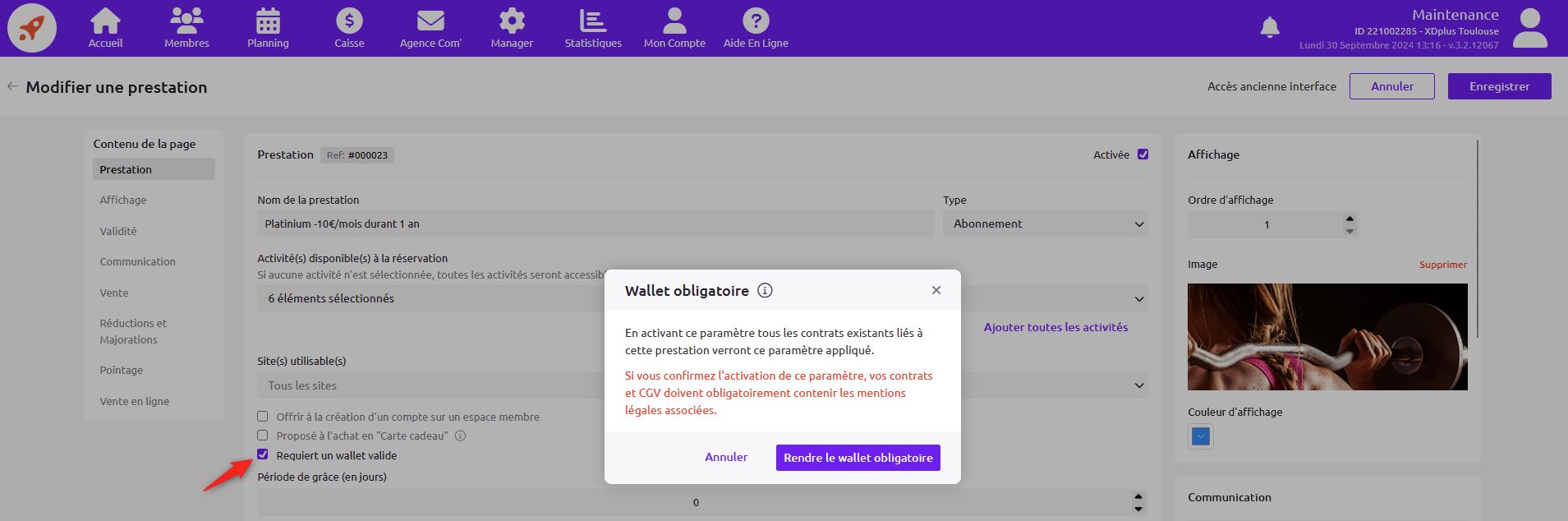
Task: Select Validité in page contents sidebar
Action: (118, 231)
